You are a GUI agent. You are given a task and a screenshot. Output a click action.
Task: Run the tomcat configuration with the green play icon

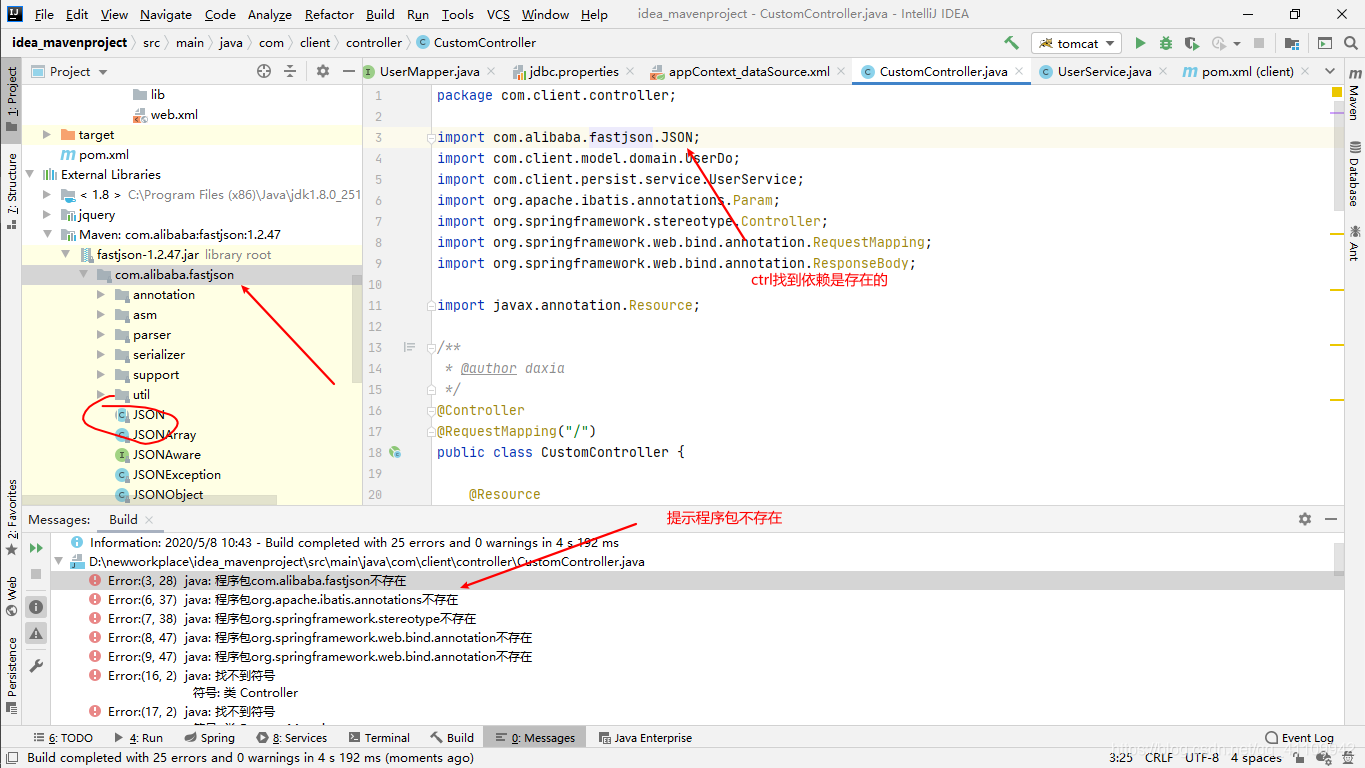tap(1140, 43)
